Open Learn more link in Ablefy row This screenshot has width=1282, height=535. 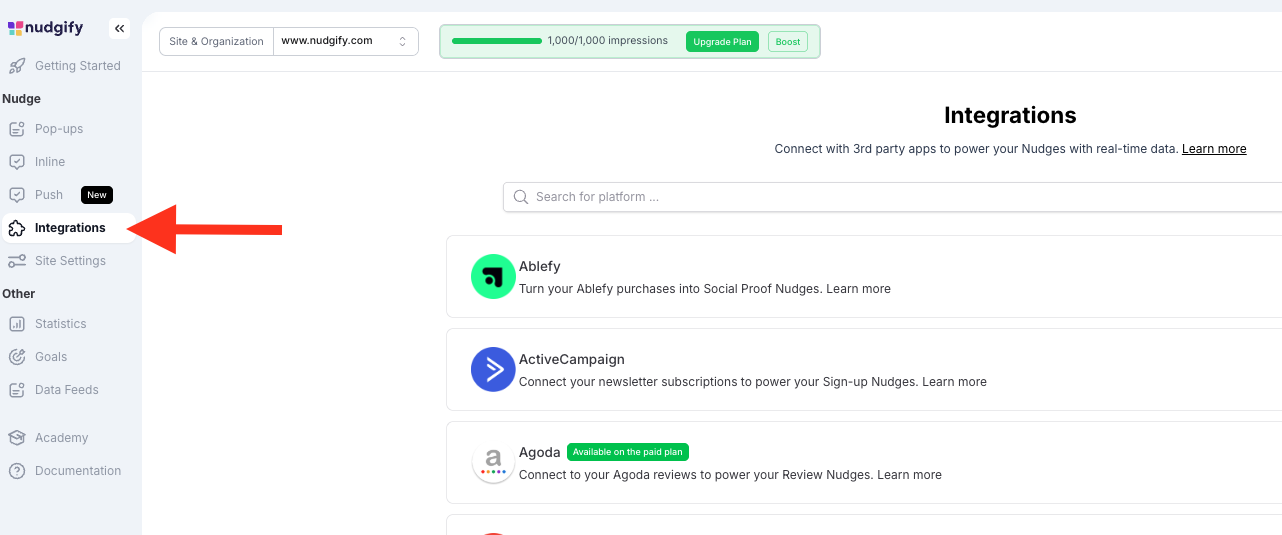point(858,289)
